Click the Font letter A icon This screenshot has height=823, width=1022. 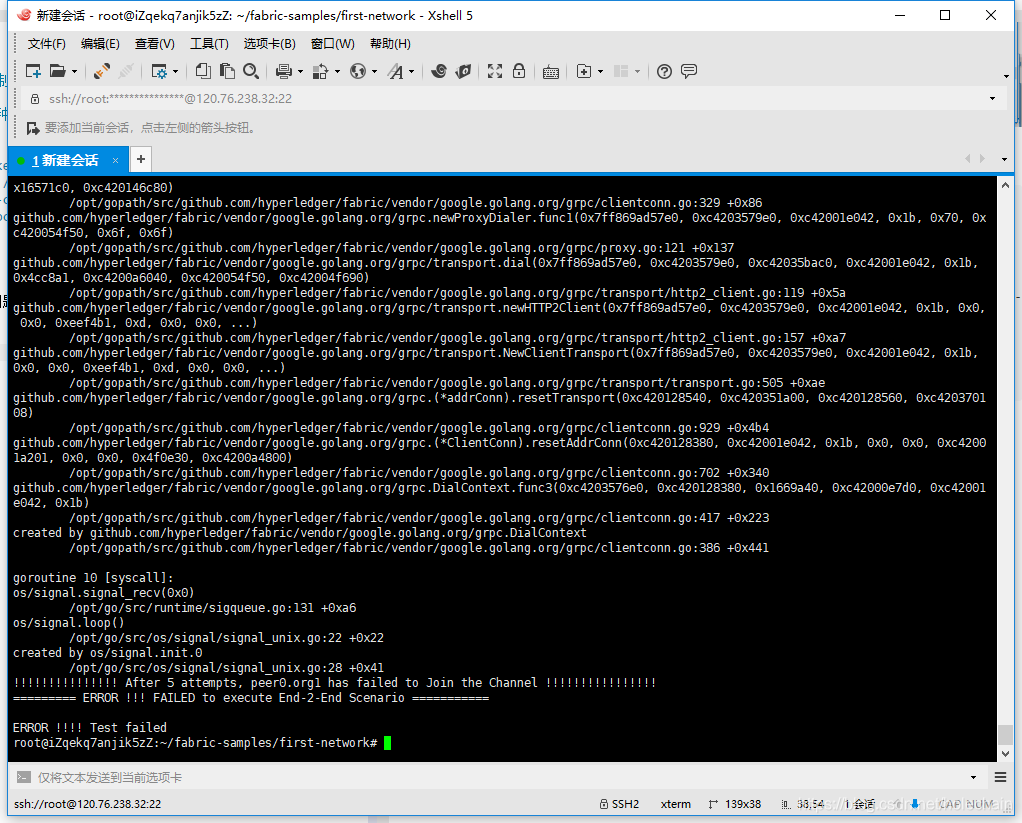(395, 71)
